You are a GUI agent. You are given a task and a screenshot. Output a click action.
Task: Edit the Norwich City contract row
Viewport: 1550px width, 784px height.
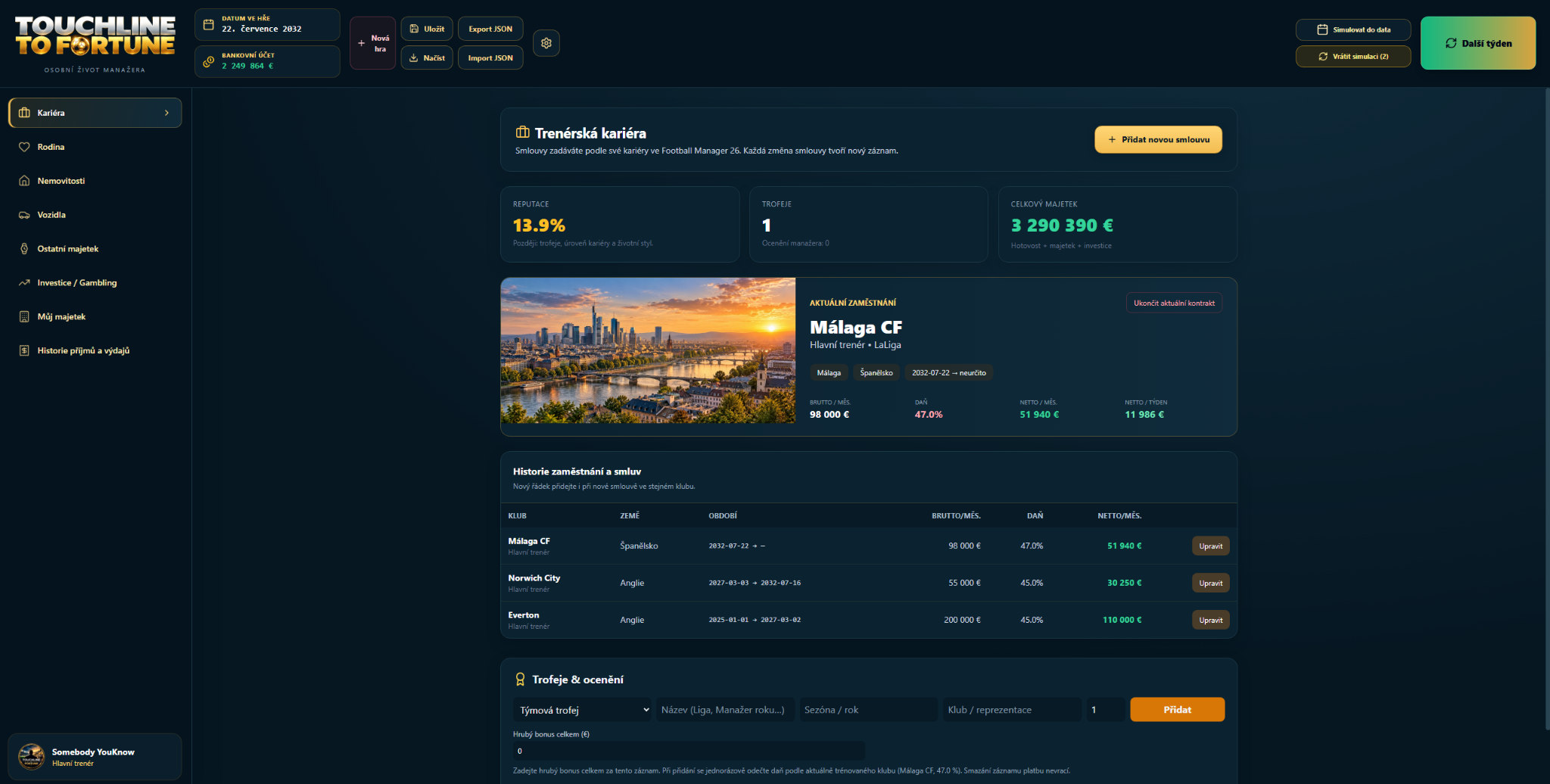pos(1210,583)
